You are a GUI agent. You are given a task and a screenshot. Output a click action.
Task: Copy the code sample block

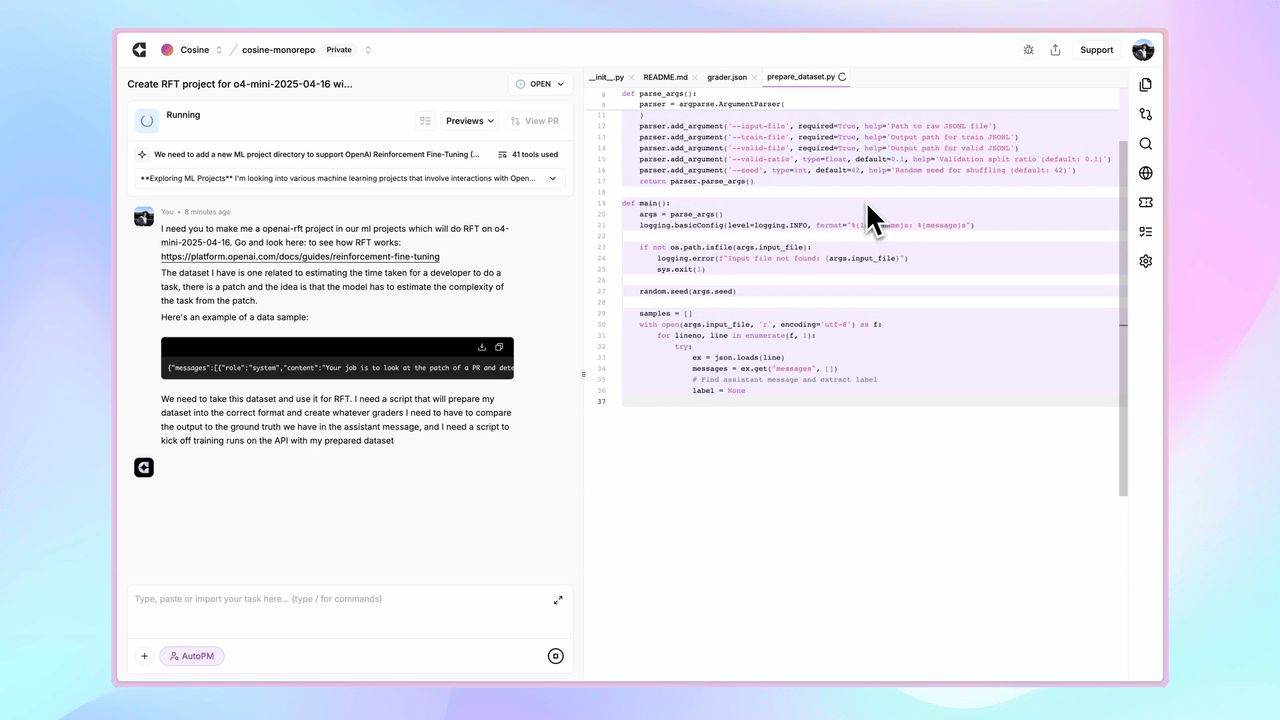coord(499,347)
